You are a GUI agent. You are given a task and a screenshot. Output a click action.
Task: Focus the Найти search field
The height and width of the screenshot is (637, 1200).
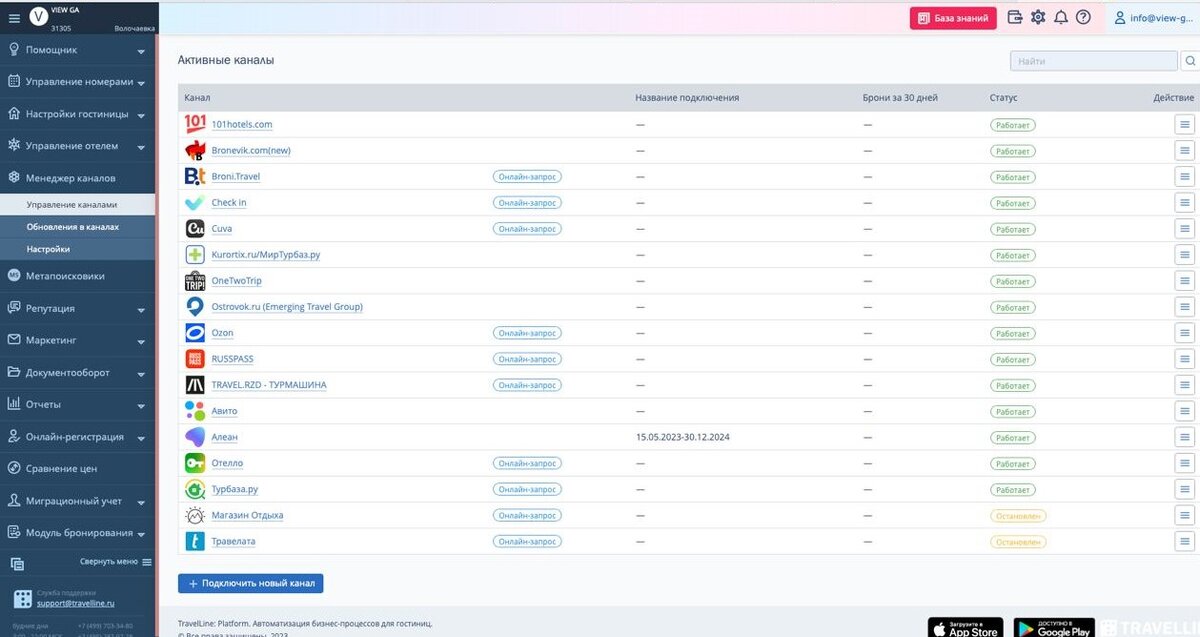1093,61
